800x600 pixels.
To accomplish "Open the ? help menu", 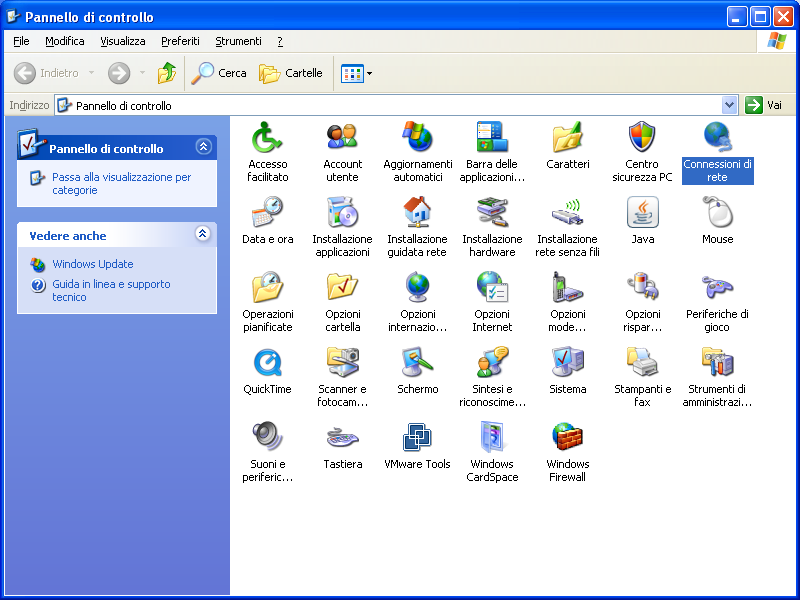I will click(280, 41).
